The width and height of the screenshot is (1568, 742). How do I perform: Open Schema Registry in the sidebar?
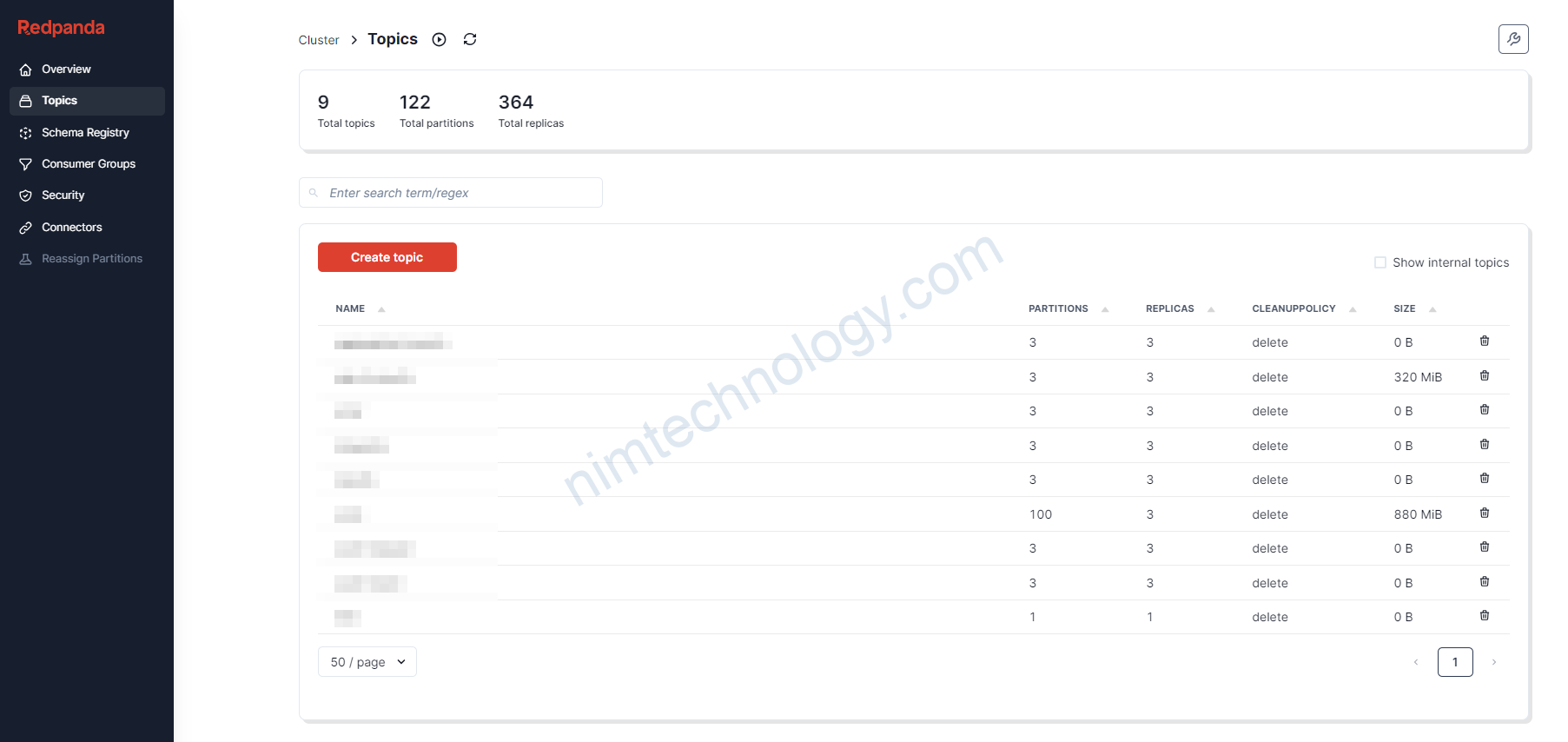pyautogui.click(x=85, y=132)
